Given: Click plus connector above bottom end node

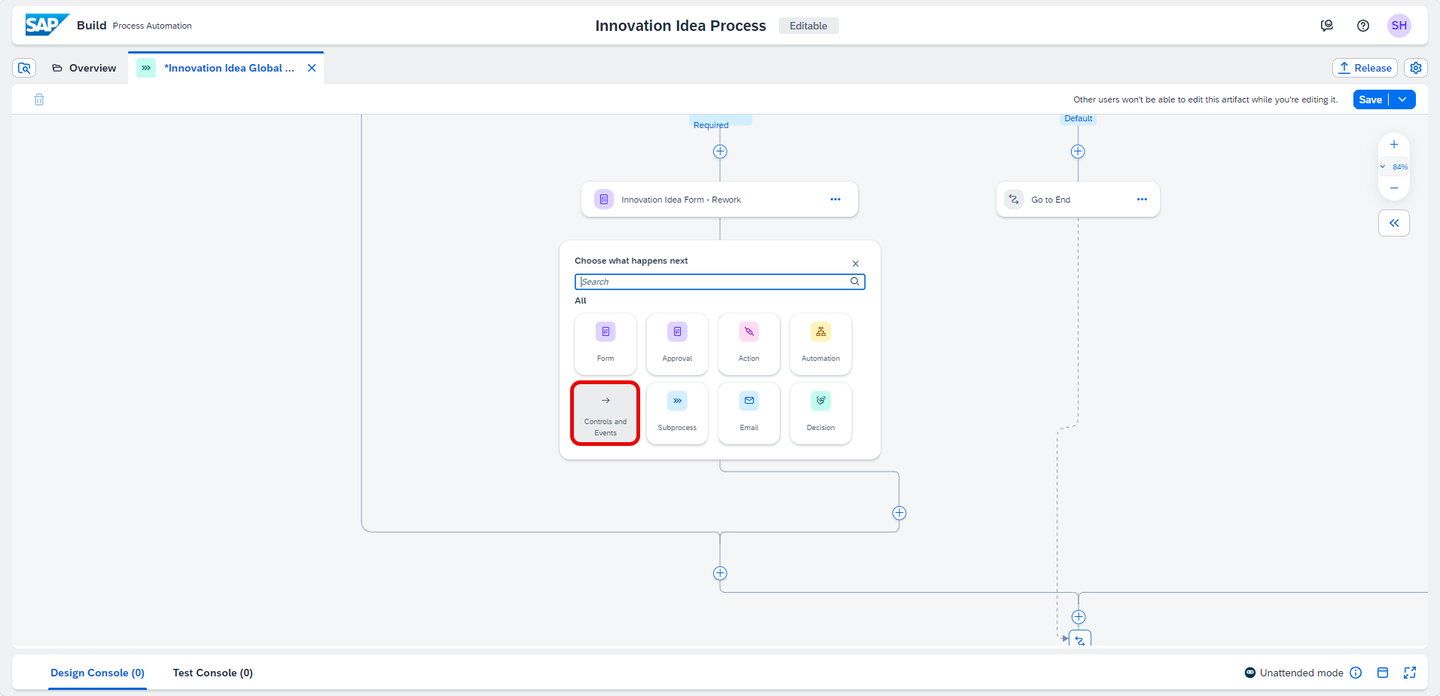Looking at the screenshot, I should coord(1078,617).
